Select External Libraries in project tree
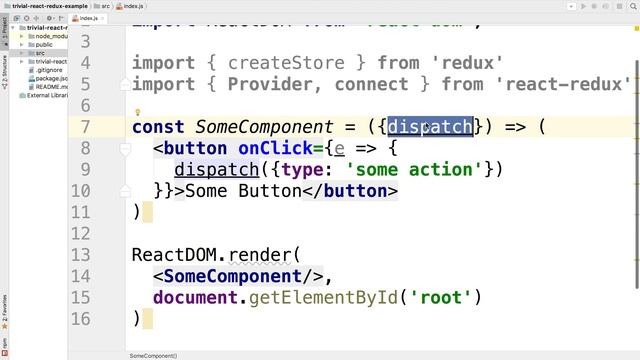640x360 pixels. [x=43, y=96]
